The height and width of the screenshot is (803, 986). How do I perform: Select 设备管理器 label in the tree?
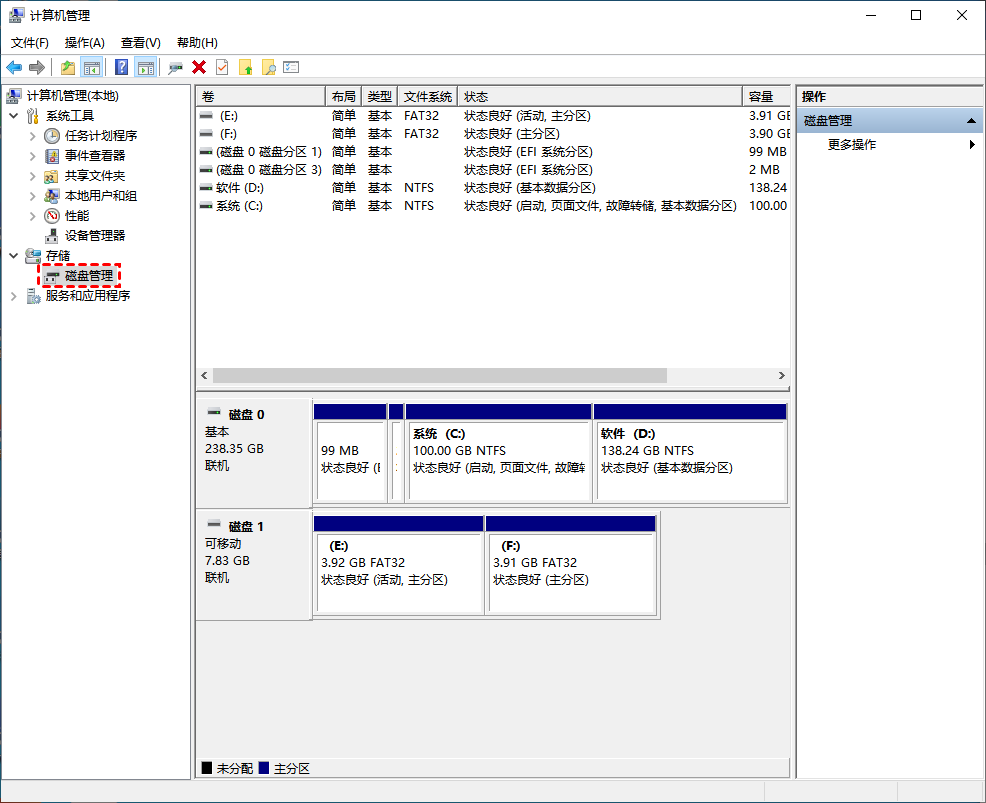(95, 236)
